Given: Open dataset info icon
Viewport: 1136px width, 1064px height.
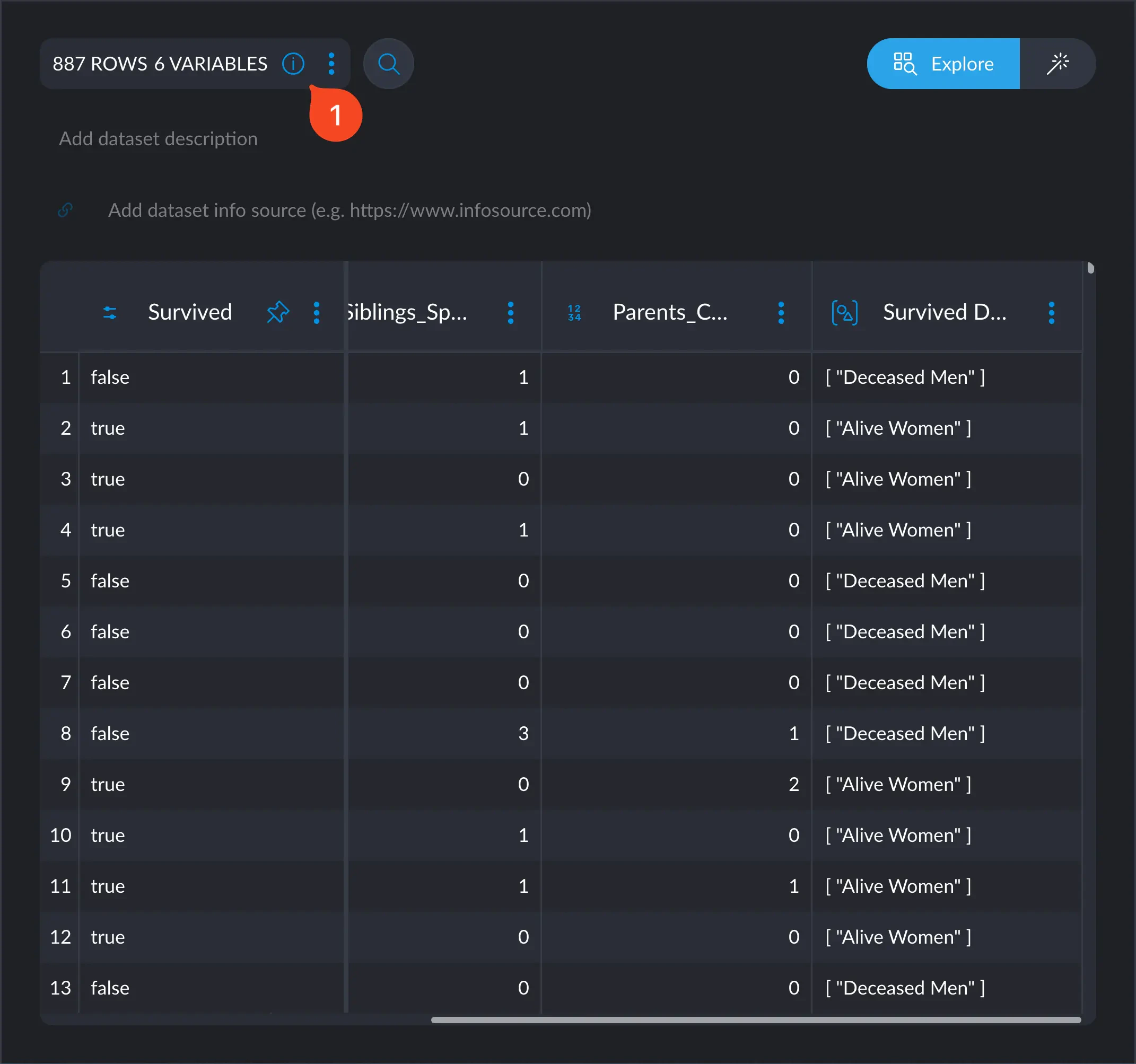Looking at the screenshot, I should [x=293, y=64].
